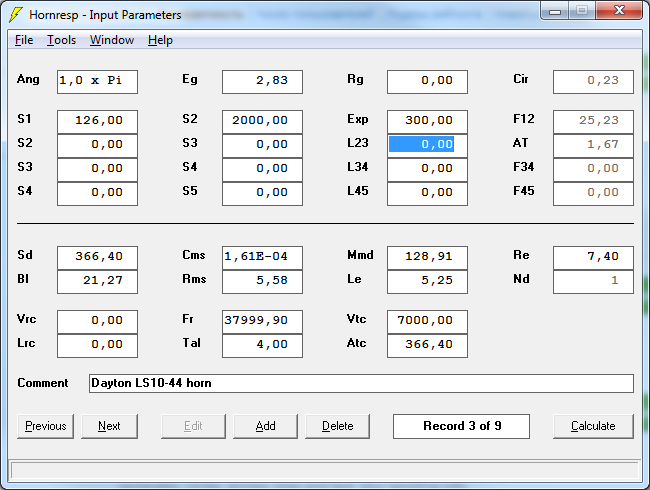Image resolution: width=650 pixels, height=490 pixels.
Task: Select the Tal field showing 4,00
Action: (262, 346)
